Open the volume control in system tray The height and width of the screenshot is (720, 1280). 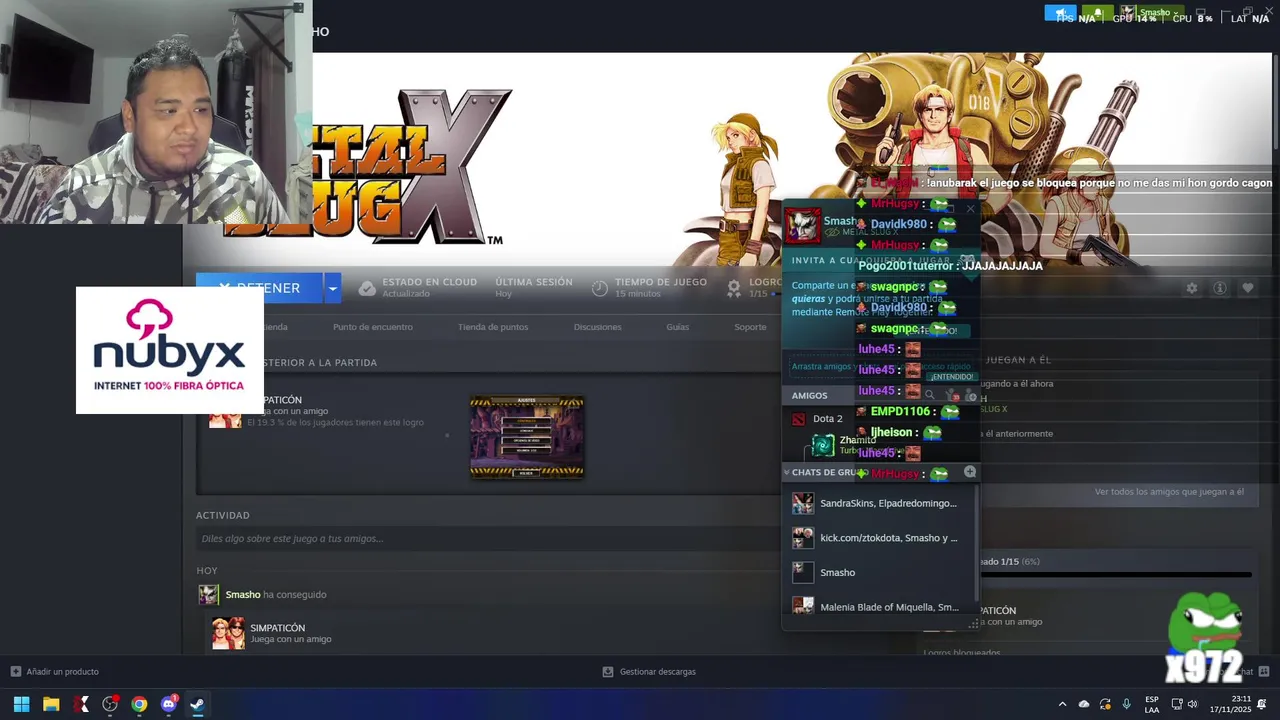point(1192,704)
